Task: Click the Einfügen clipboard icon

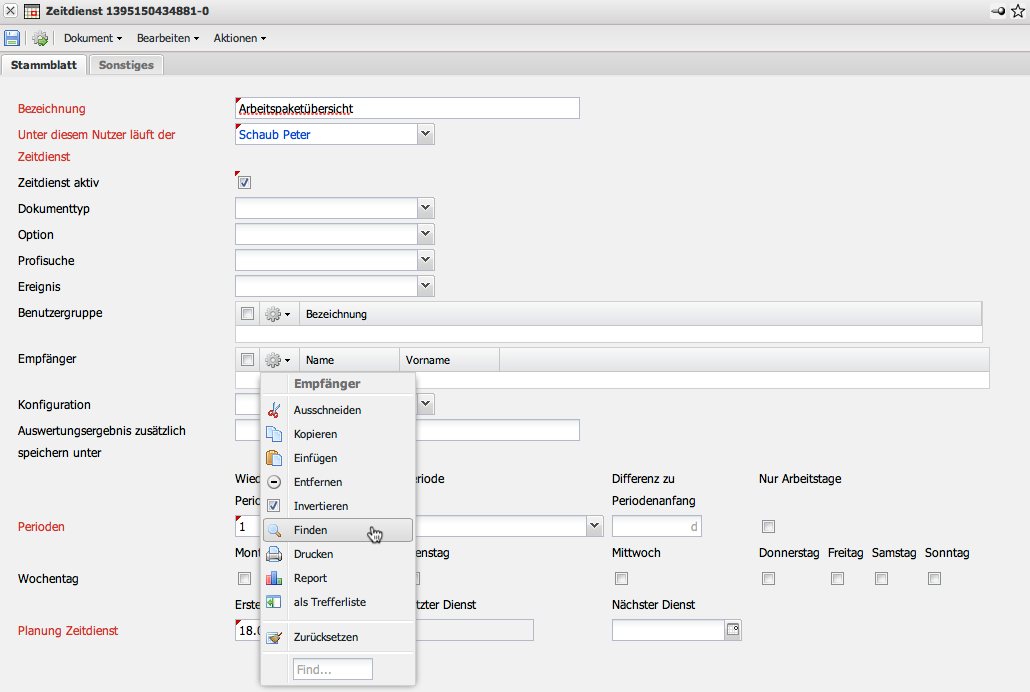Action: click(274, 458)
